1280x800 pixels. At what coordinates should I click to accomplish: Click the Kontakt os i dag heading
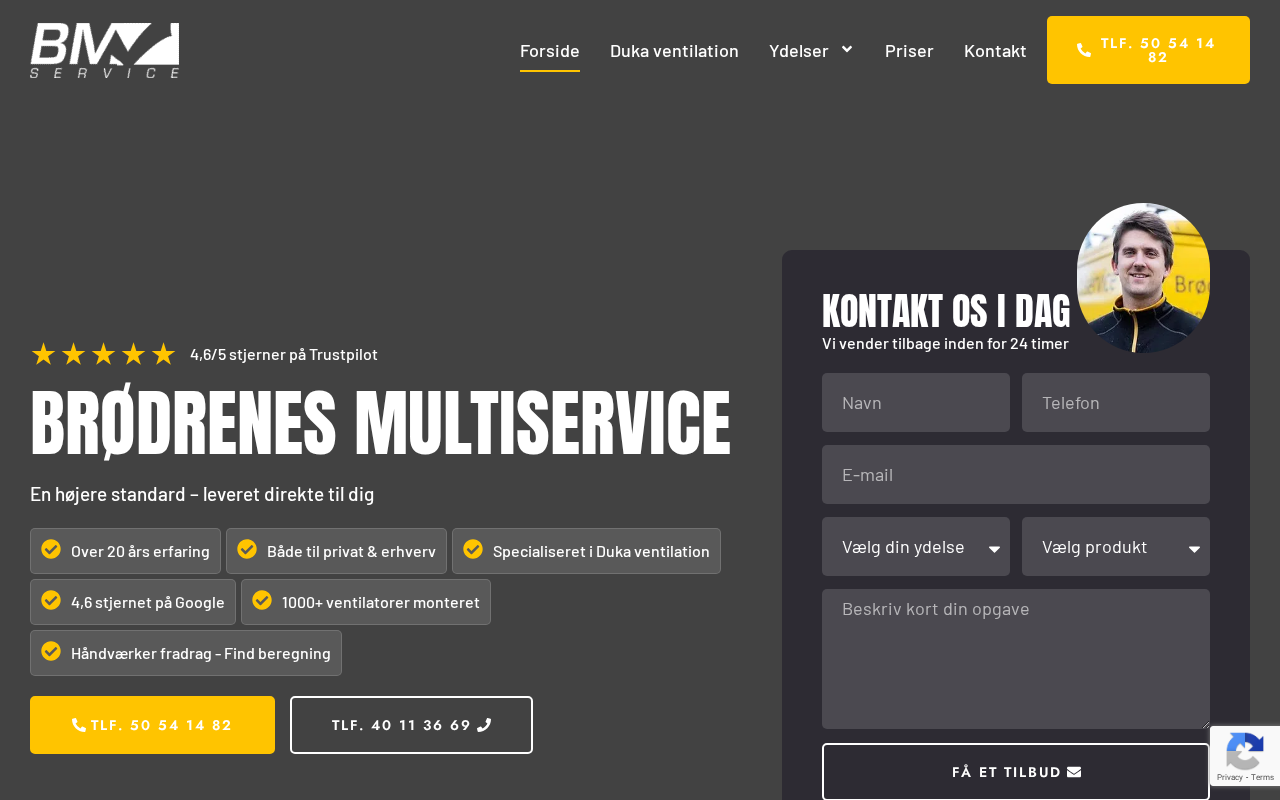pyautogui.click(x=946, y=311)
